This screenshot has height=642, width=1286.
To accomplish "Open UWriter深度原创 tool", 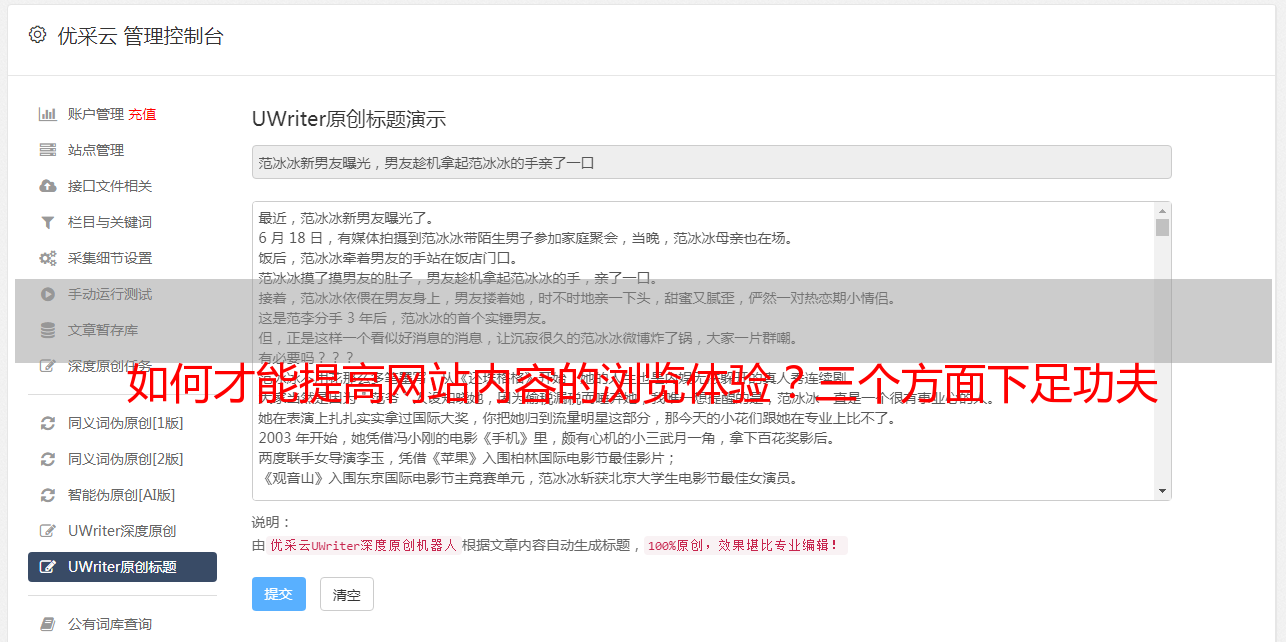I will 122,531.
